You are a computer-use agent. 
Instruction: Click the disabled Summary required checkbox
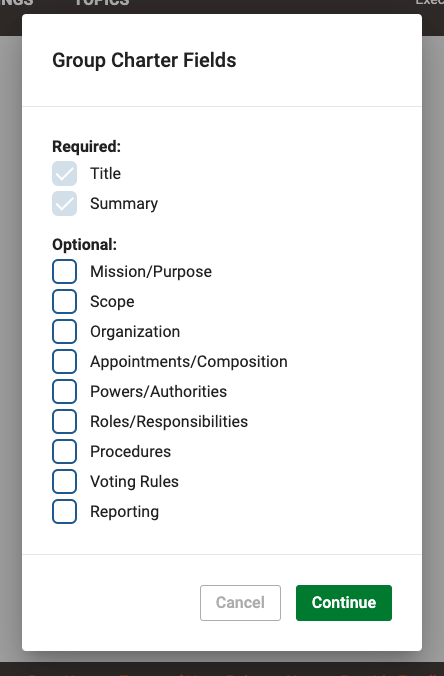(x=65, y=203)
